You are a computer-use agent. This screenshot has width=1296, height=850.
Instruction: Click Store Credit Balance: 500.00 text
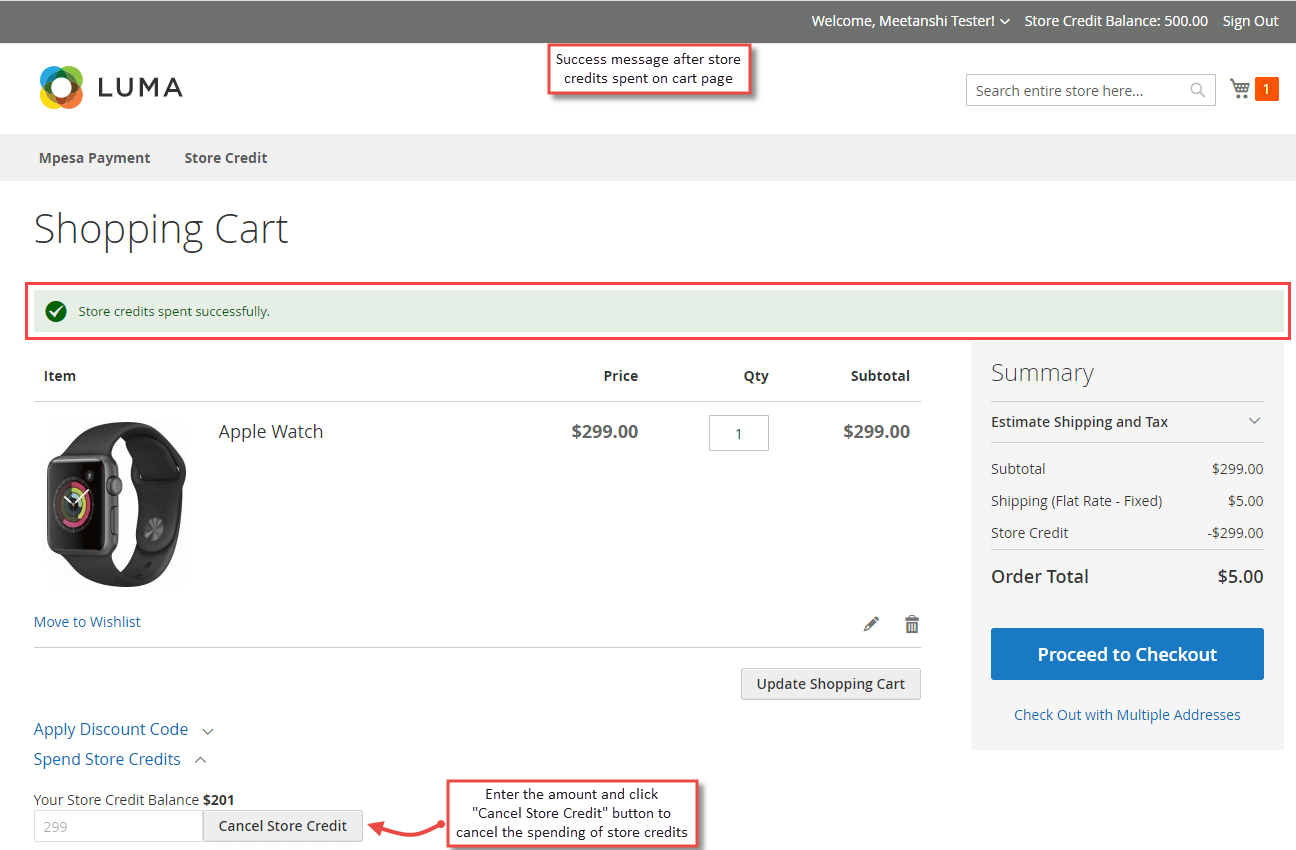click(x=1116, y=21)
